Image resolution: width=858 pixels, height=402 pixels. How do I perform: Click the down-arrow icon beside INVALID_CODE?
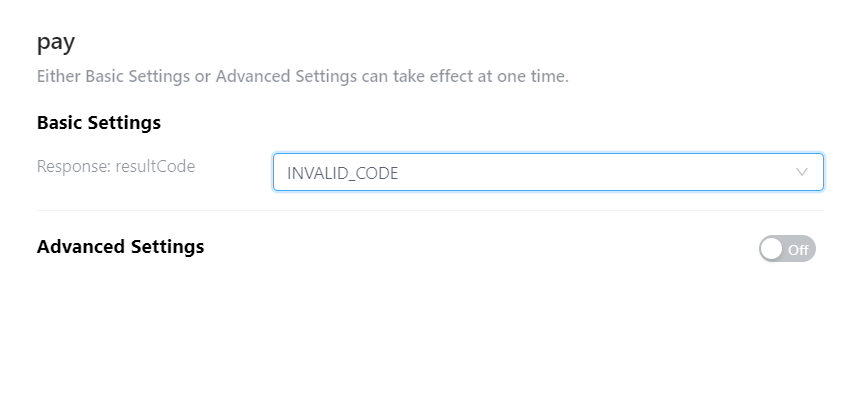pyautogui.click(x=802, y=172)
